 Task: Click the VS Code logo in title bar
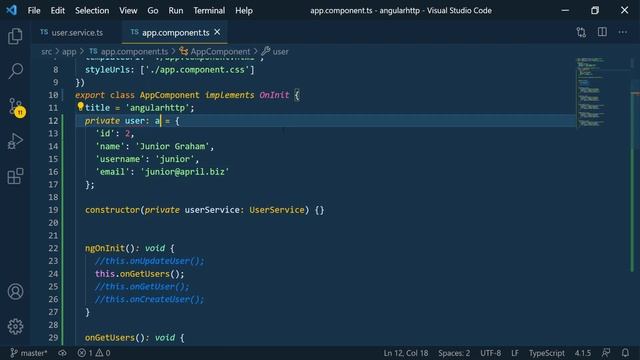click(11, 10)
